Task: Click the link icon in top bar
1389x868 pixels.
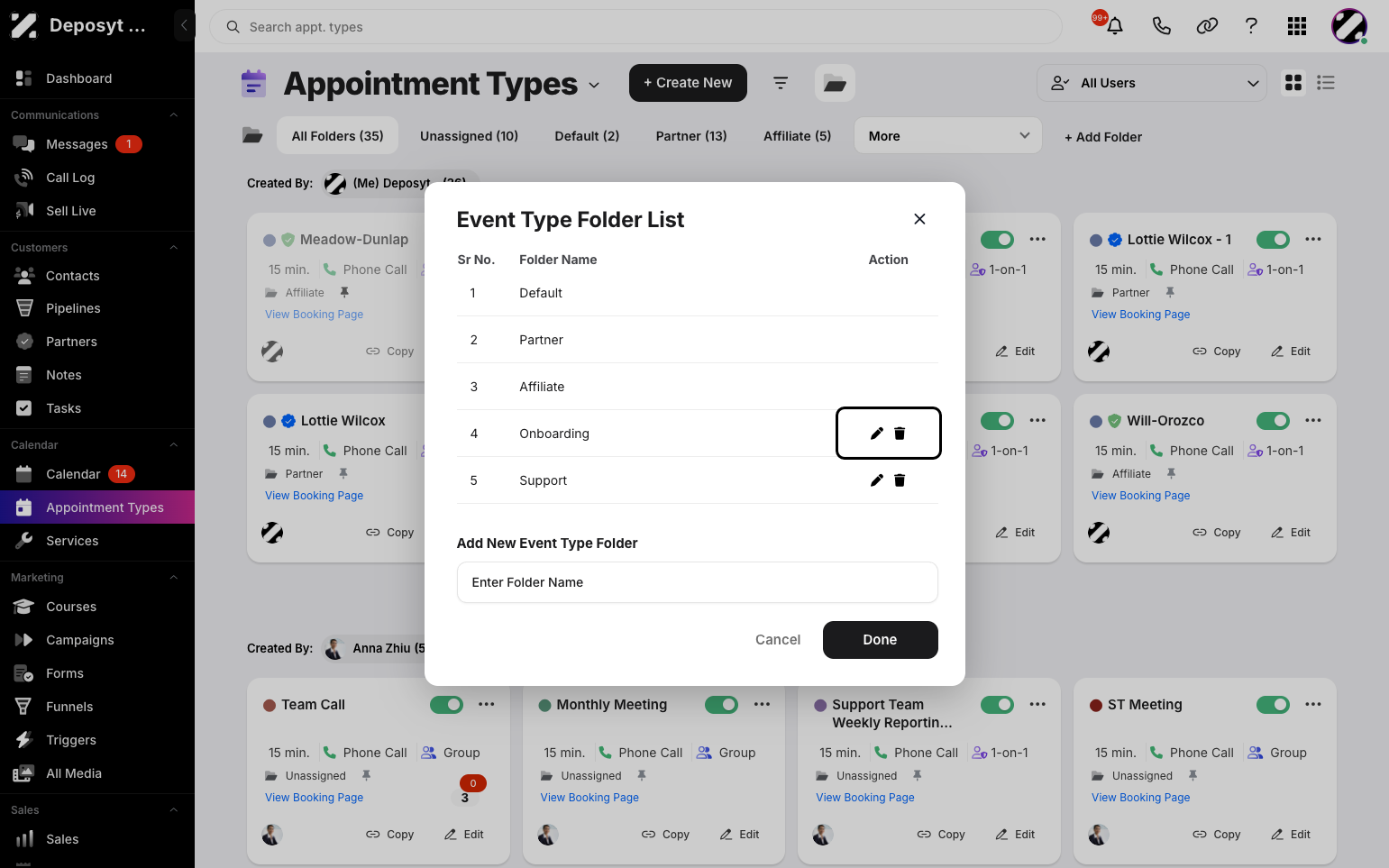Action: click(1207, 26)
